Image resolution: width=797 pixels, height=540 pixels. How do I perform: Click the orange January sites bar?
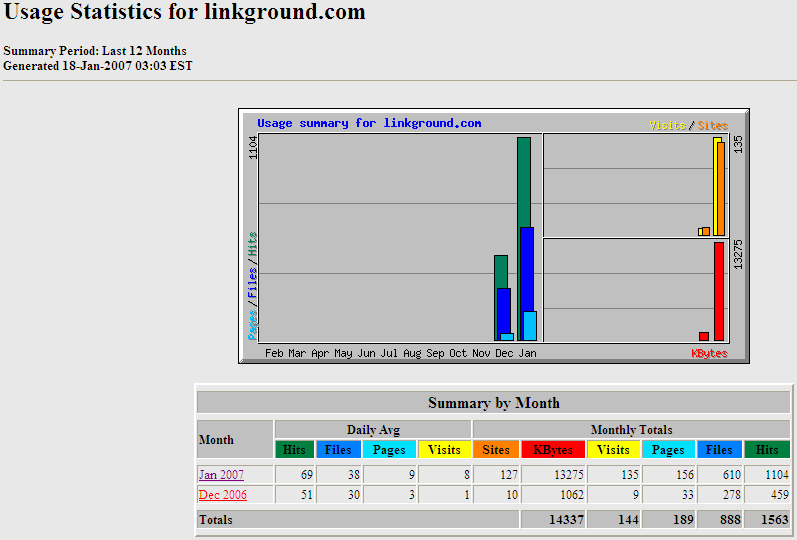pyautogui.click(x=719, y=188)
